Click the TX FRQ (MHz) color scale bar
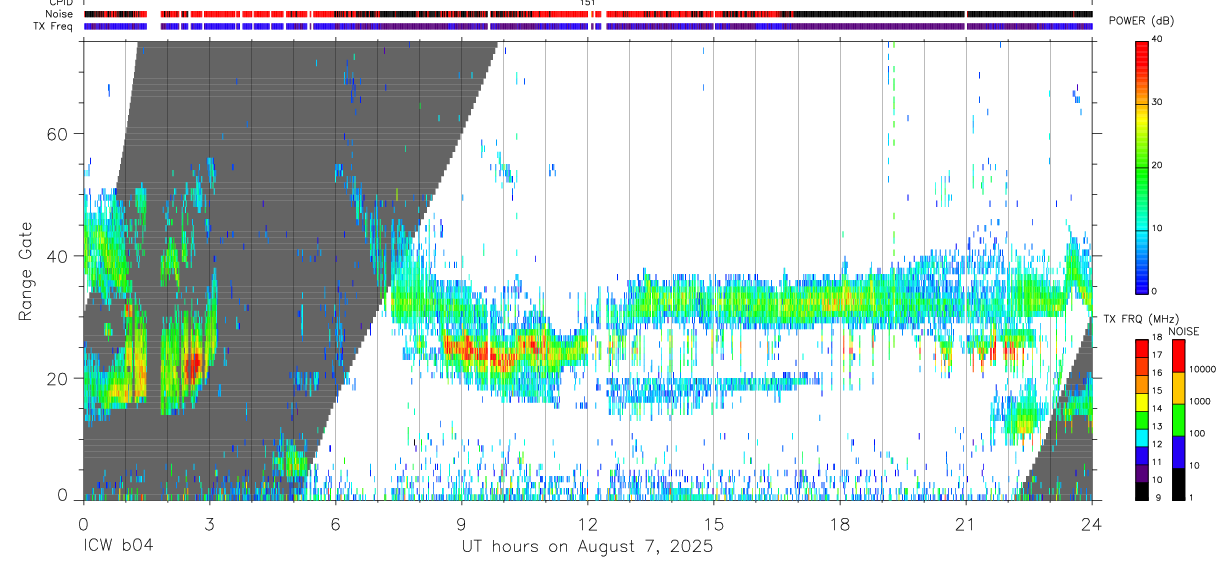This screenshot has height=567, width=1228. [x=1141, y=419]
